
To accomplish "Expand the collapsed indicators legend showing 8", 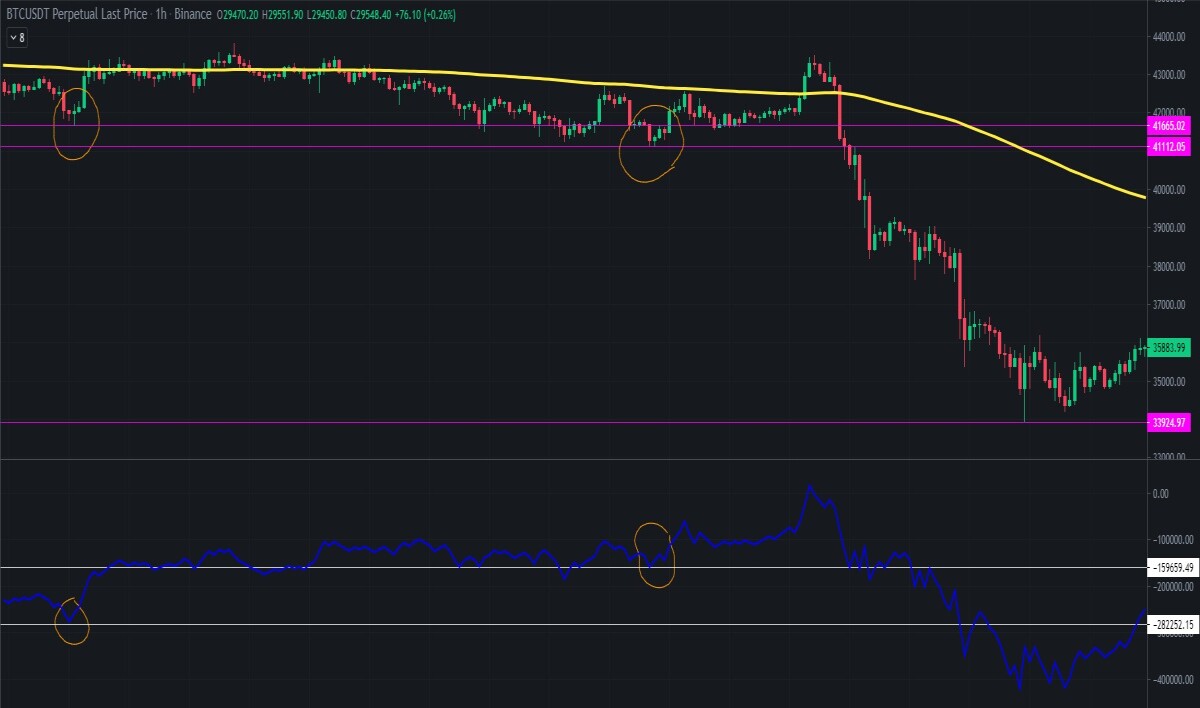I will click(17, 37).
